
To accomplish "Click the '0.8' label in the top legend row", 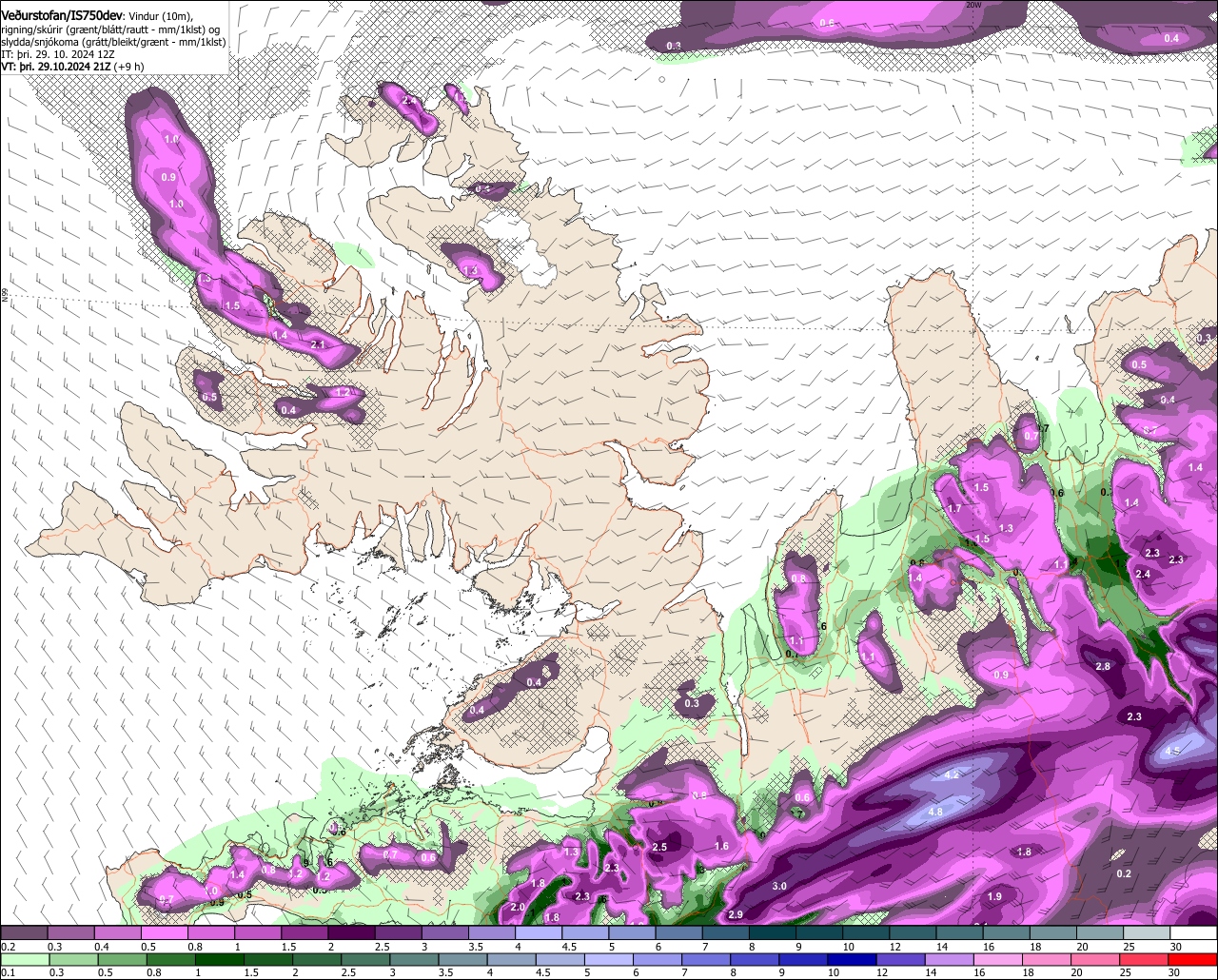I will [x=193, y=947].
